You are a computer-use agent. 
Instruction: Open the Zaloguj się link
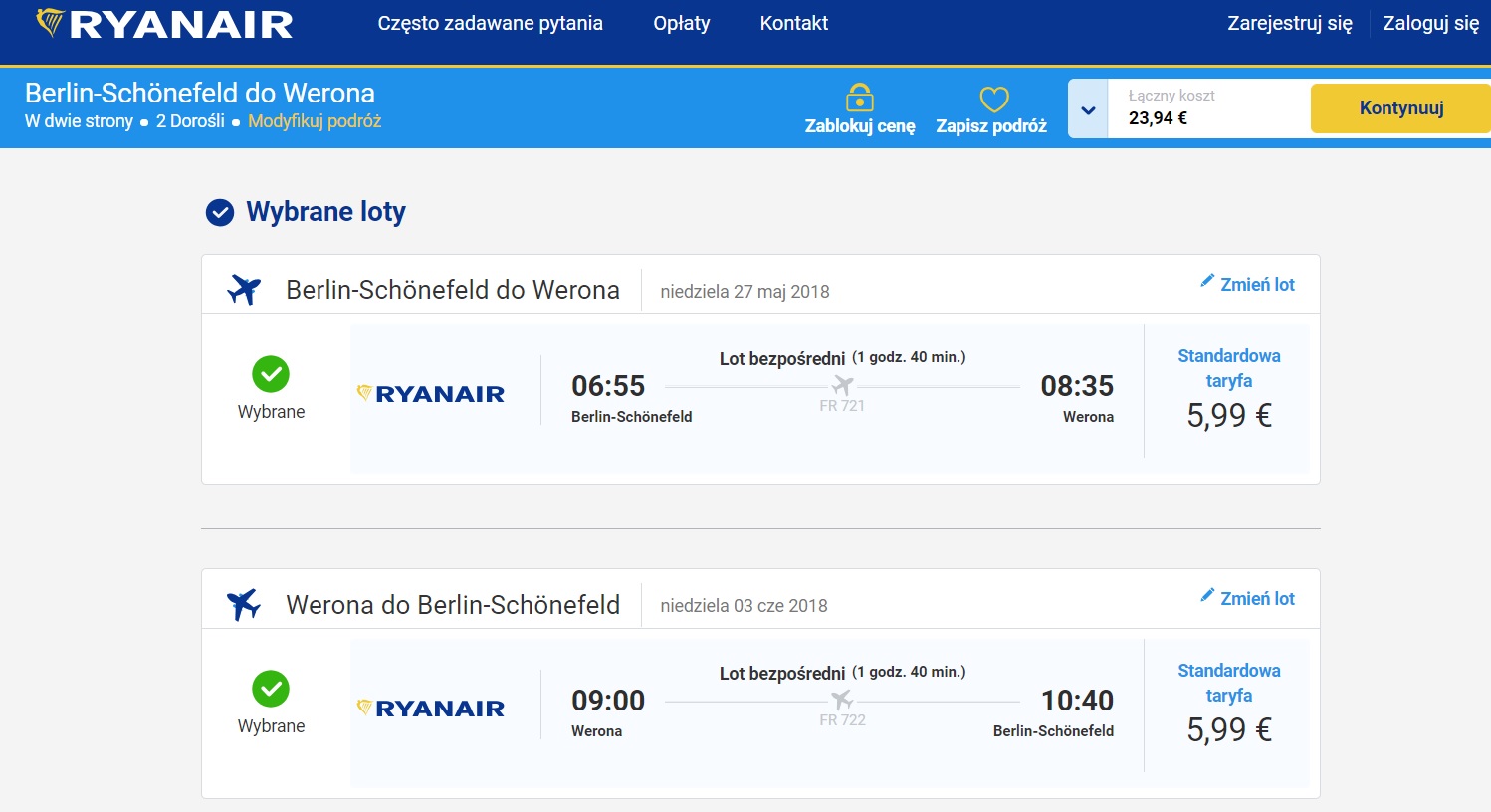(x=1430, y=23)
